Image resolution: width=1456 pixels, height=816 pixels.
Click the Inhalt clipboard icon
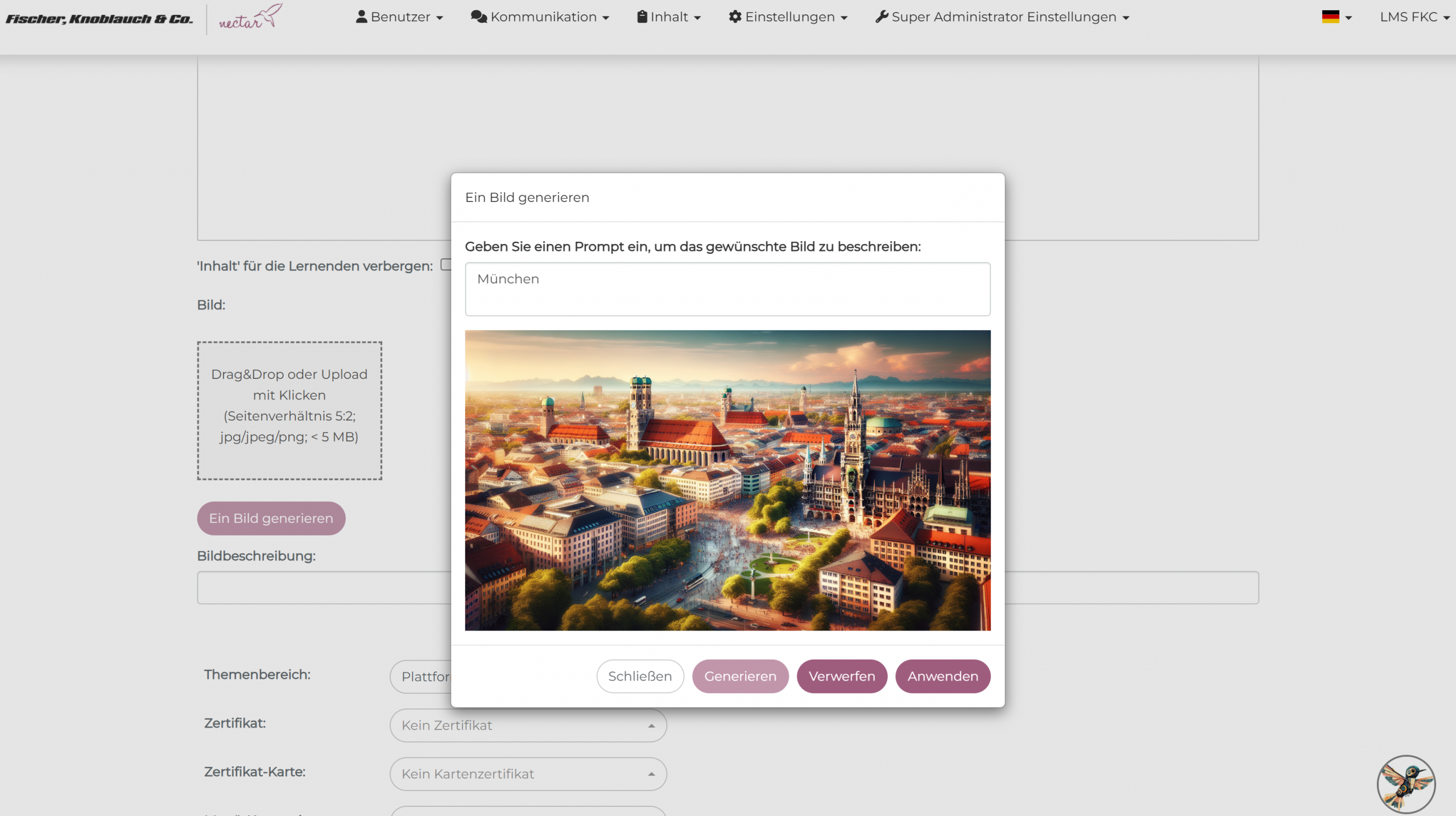[x=642, y=17]
